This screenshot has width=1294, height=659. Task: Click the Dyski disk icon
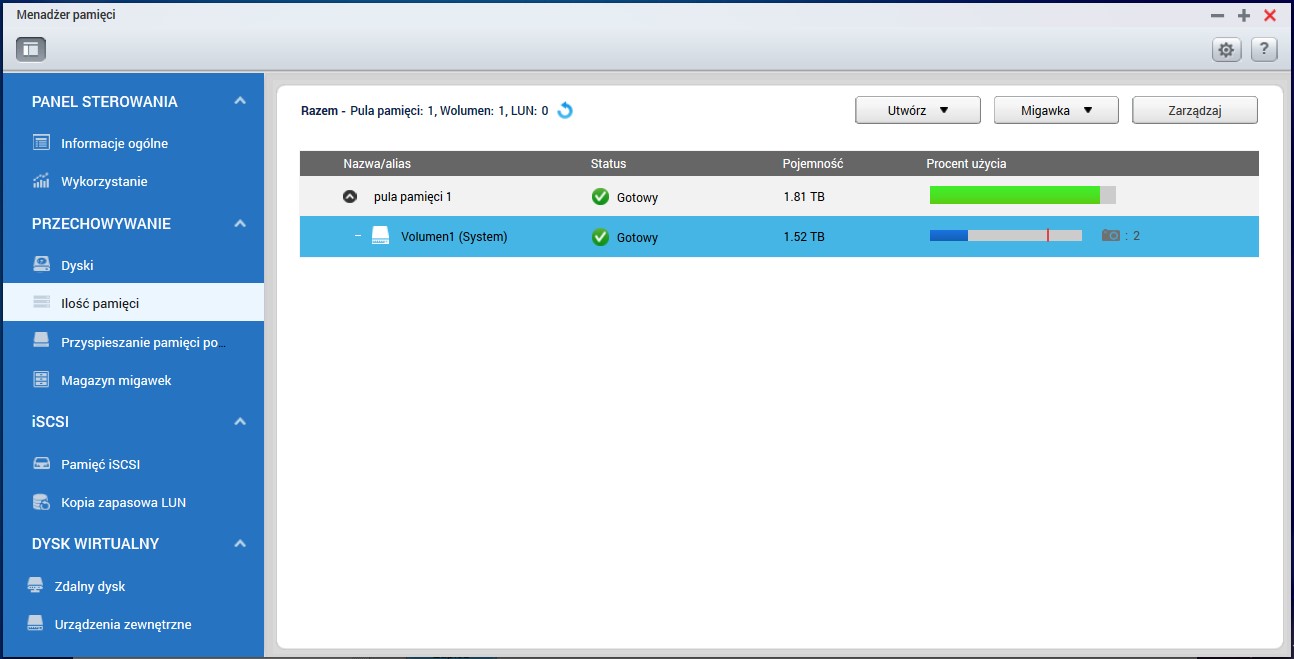tap(41, 265)
